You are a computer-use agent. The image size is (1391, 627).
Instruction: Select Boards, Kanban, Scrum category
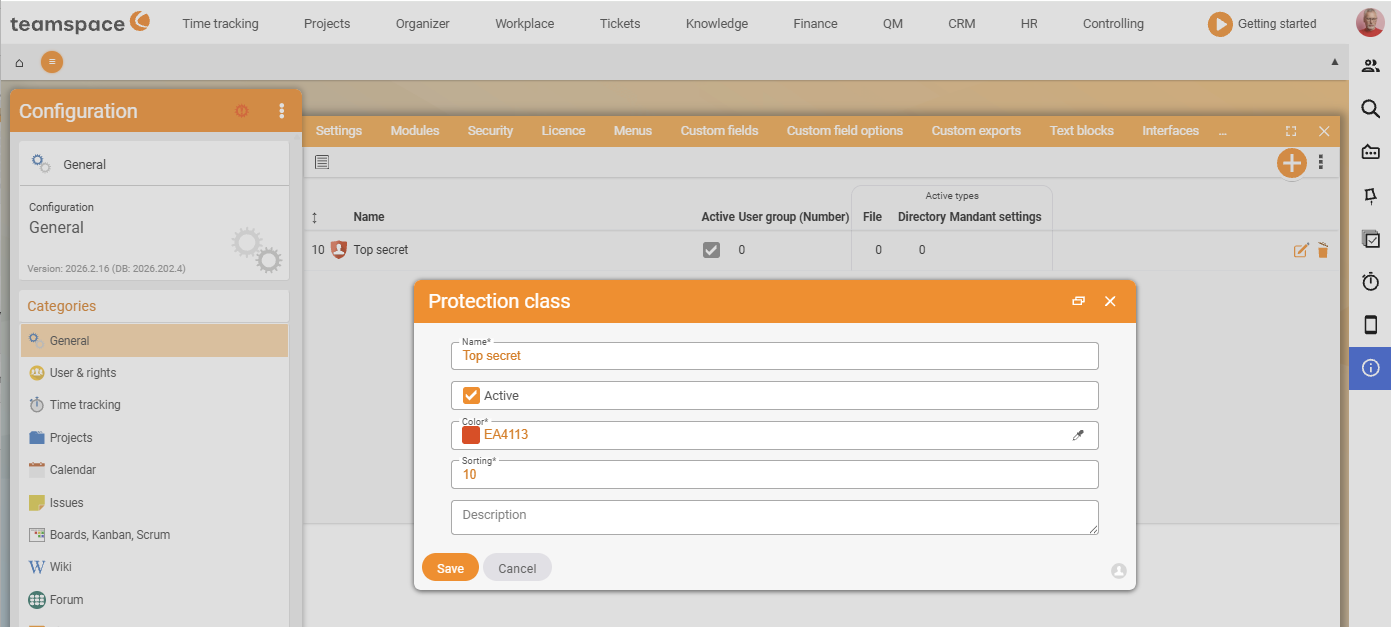154,535
